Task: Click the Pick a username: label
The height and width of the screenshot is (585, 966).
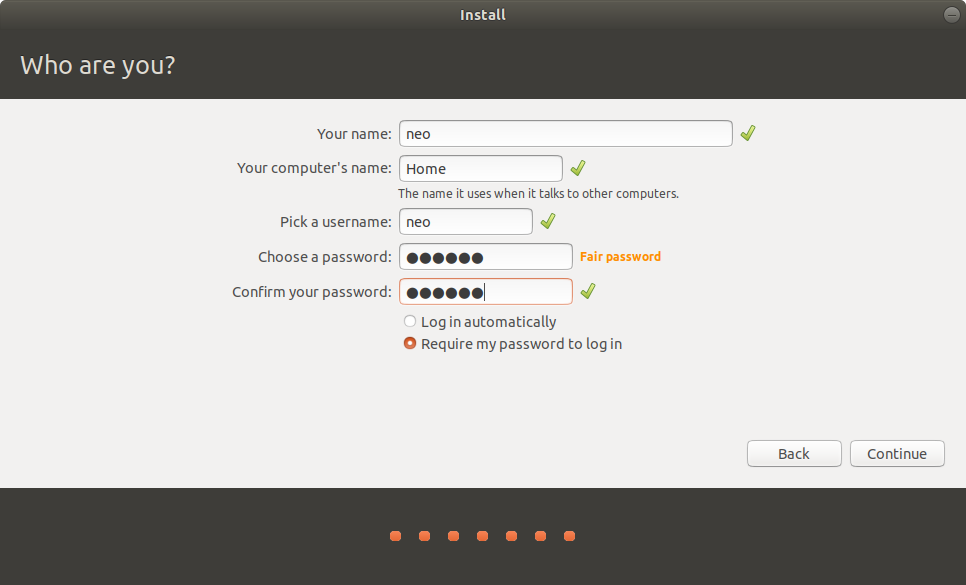Action: click(x=336, y=222)
